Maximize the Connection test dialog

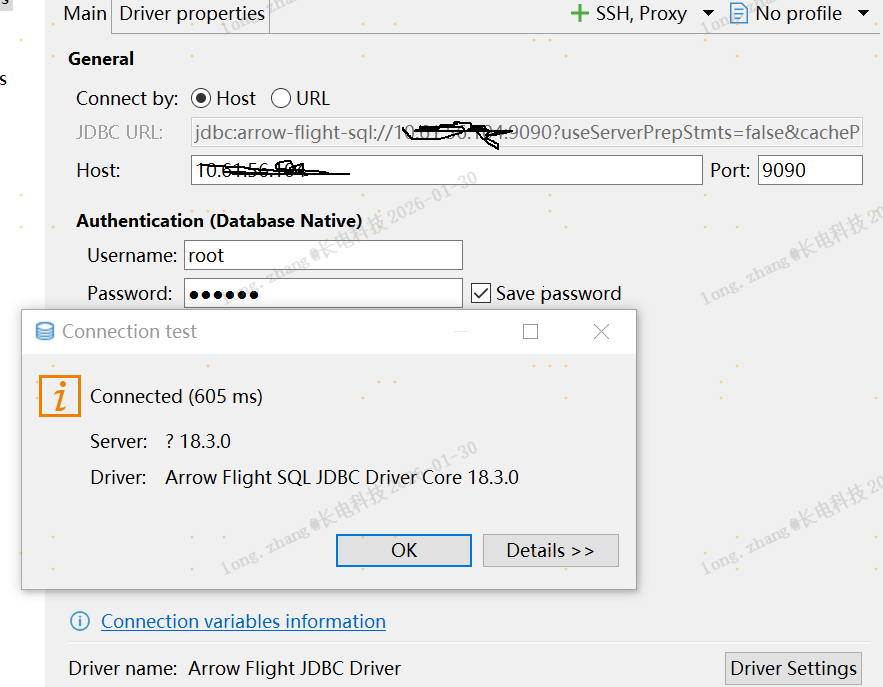click(x=531, y=332)
